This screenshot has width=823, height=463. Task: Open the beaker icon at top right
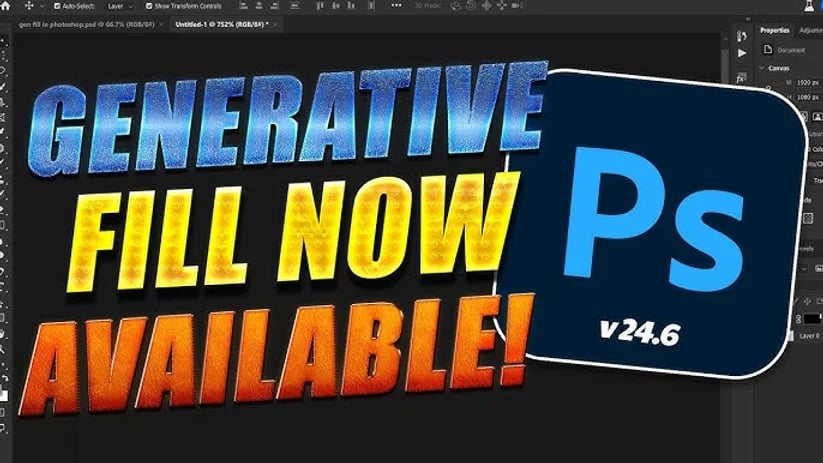[x=810, y=6]
